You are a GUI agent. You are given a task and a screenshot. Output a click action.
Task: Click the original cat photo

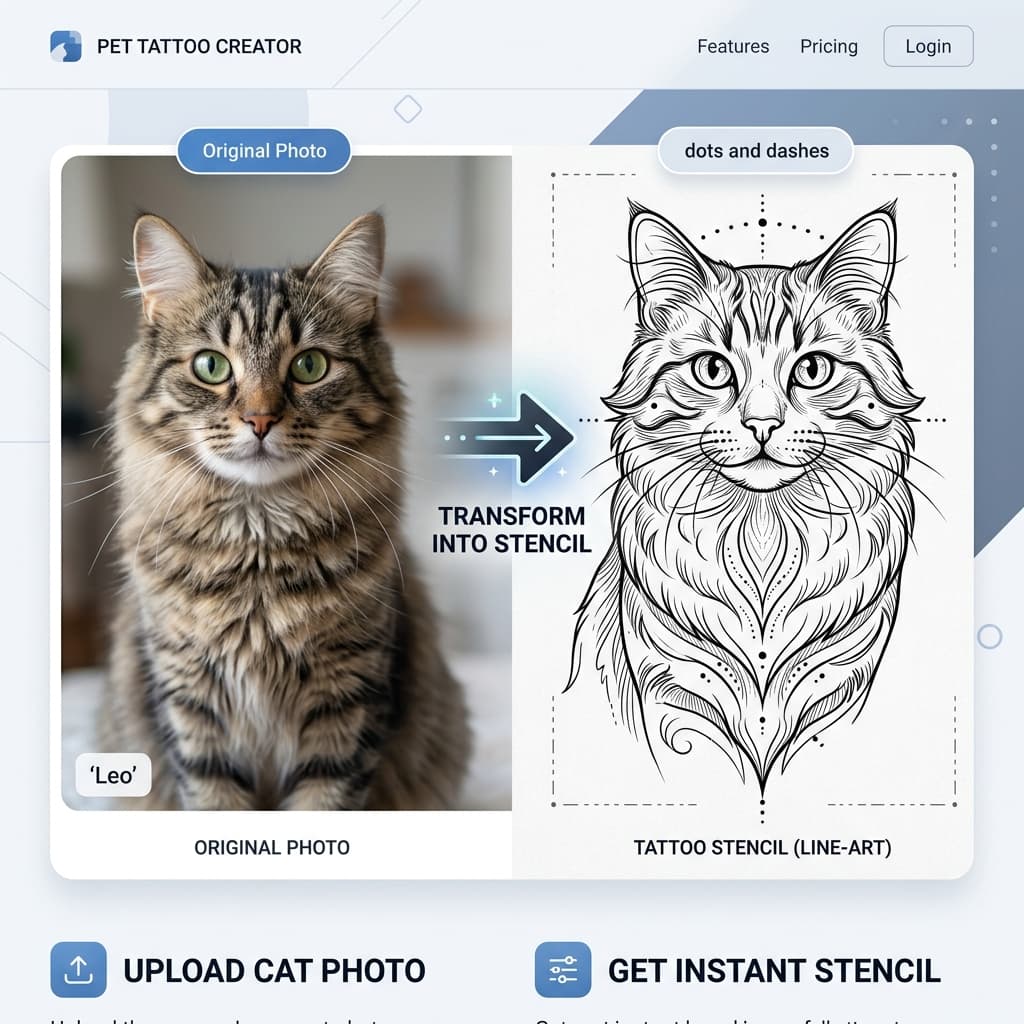point(287,483)
